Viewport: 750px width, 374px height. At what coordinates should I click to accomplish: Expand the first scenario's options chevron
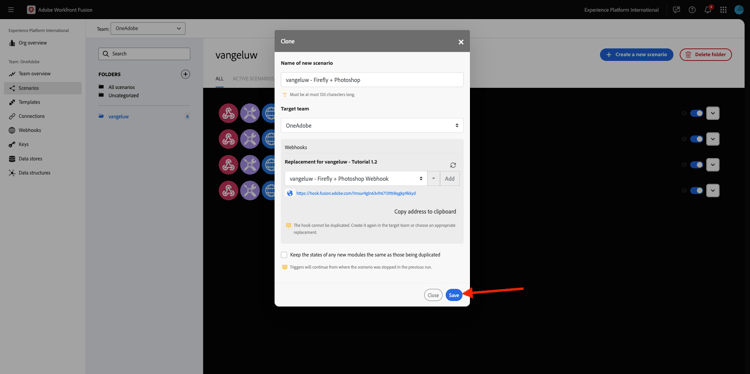pyautogui.click(x=713, y=113)
